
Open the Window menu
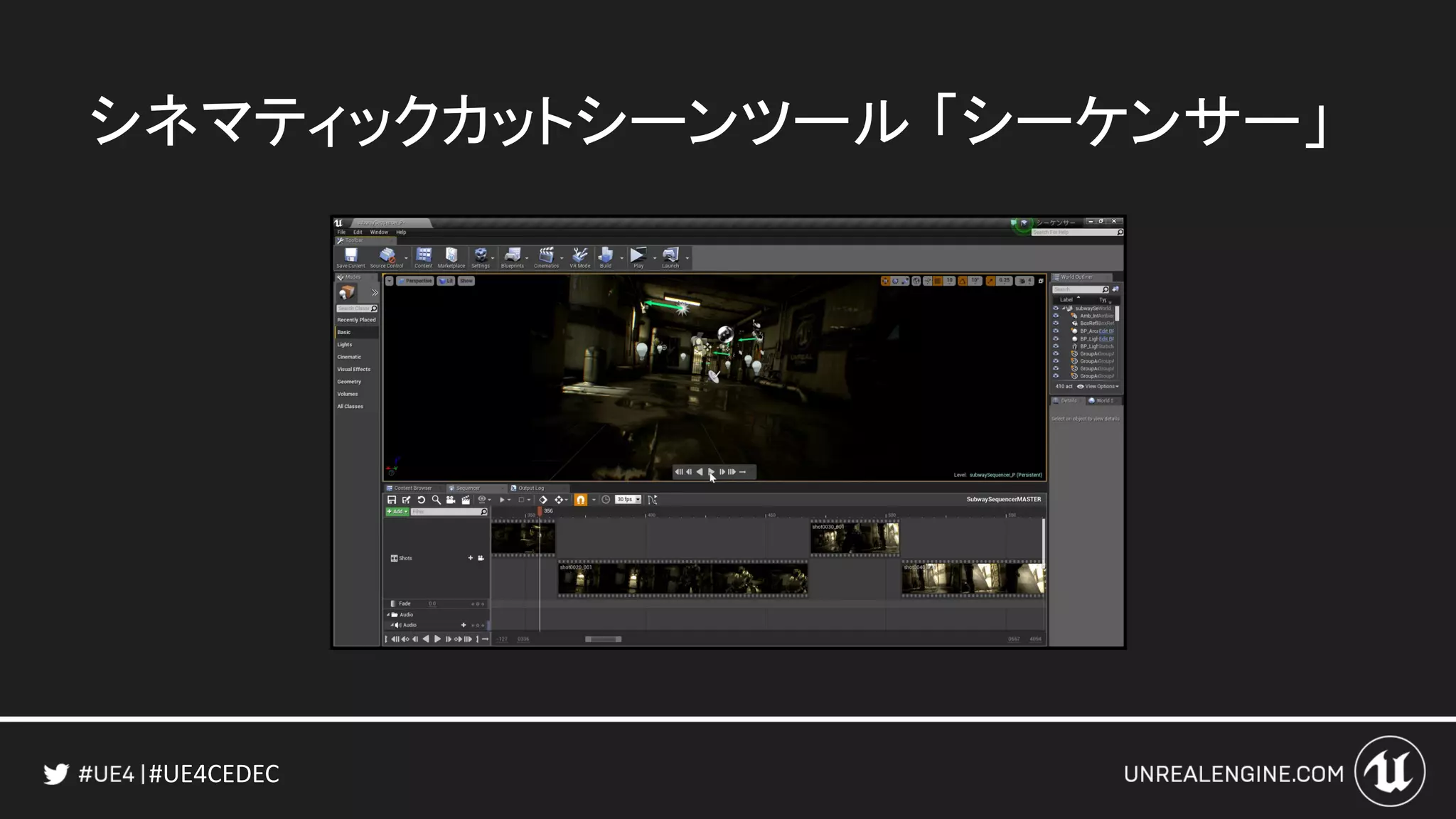coord(379,232)
